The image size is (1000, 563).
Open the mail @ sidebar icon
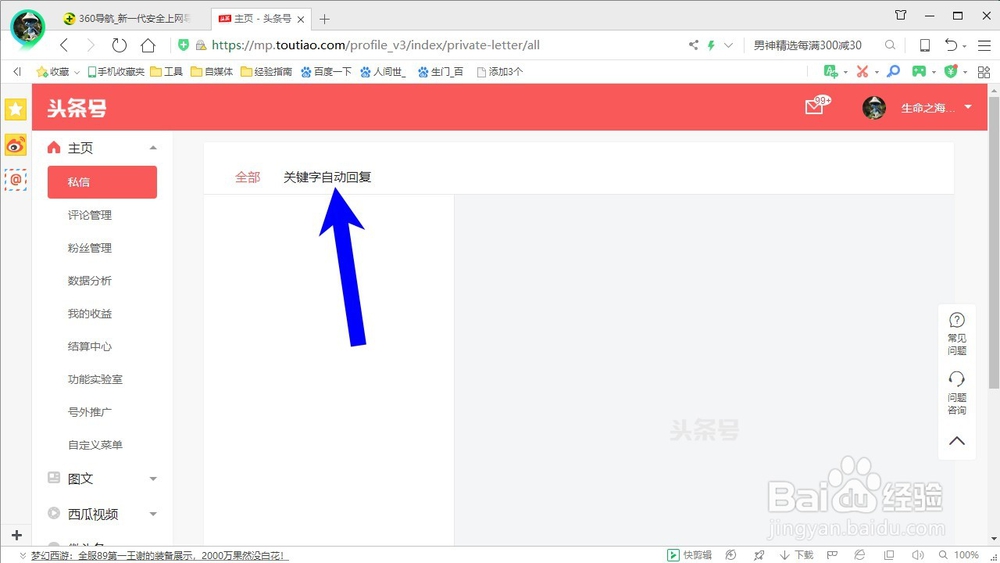click(x=16, y=180)
